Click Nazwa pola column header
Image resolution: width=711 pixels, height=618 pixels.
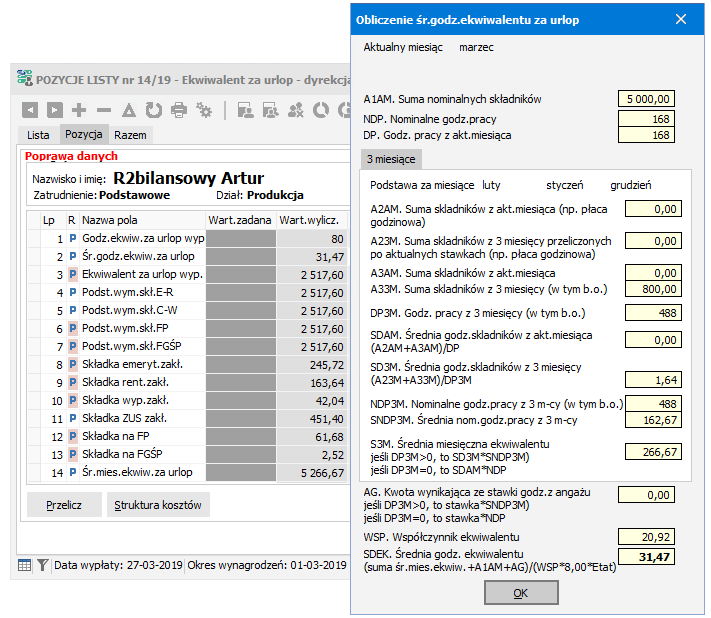click(142, 220)
